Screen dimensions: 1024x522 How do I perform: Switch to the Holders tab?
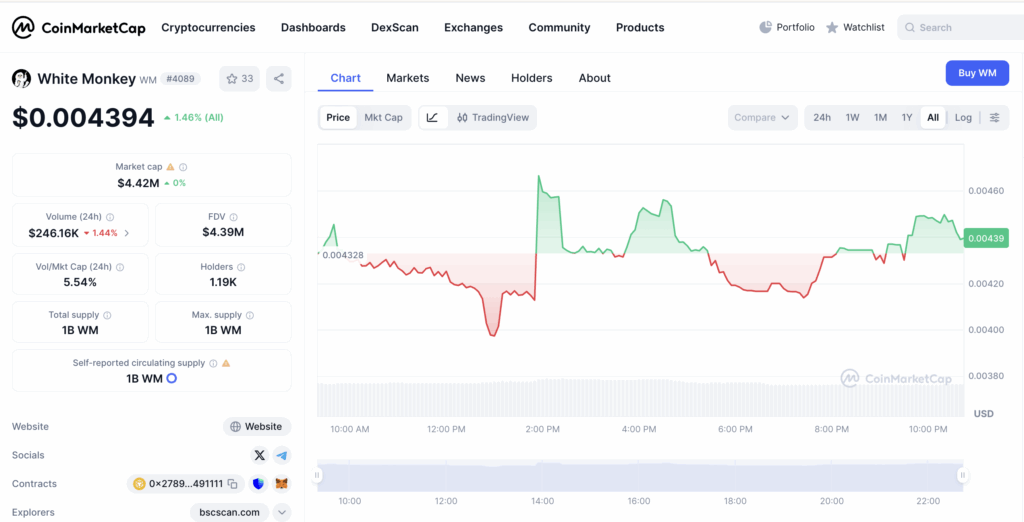[x=531, y=78]
